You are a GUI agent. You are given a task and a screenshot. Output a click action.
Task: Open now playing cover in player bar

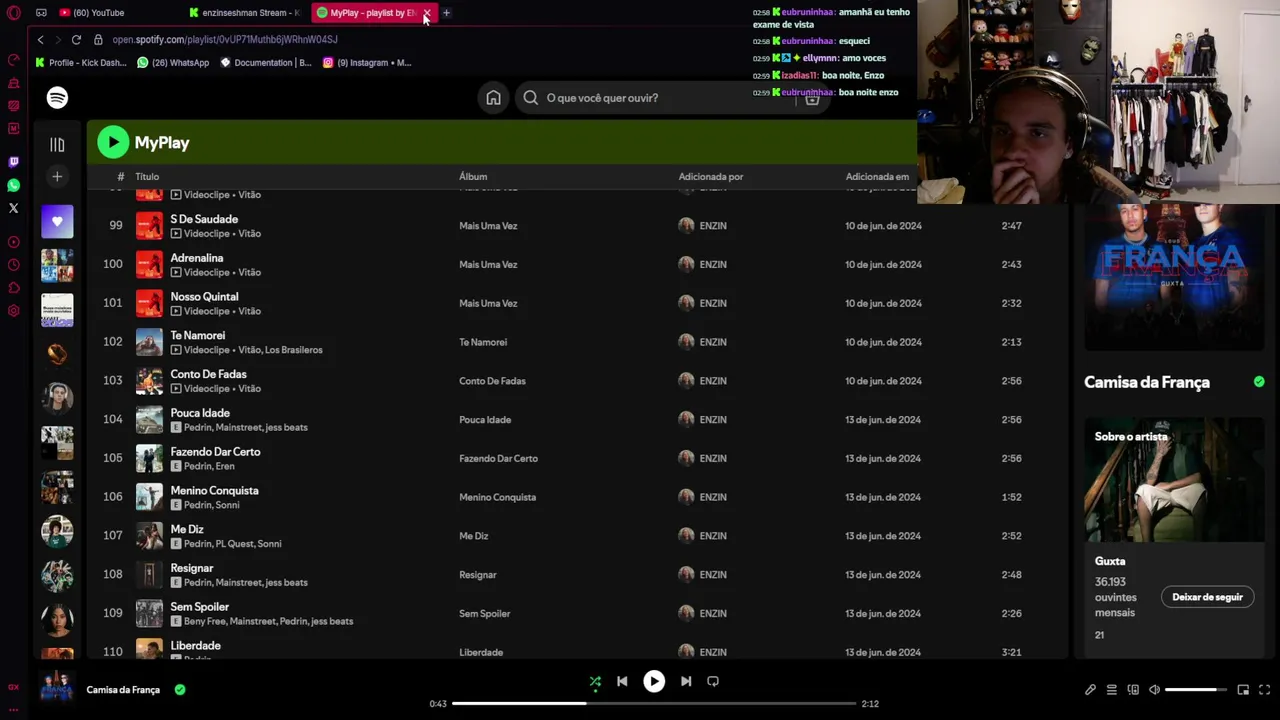pyautogui.click(x=57, y=689)
